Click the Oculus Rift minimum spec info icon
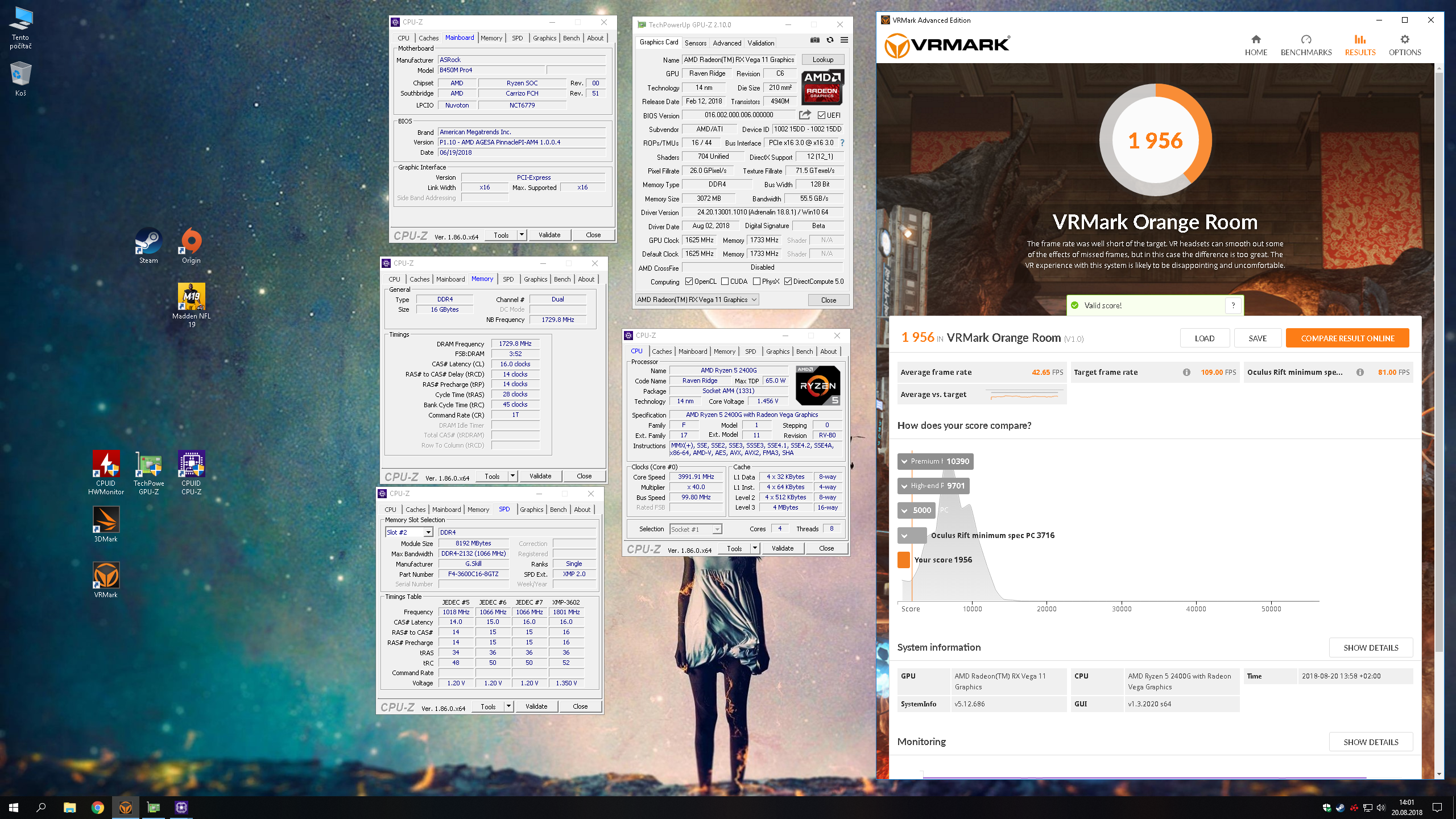Image resolution: width=1456 pixels, height=819 pixels. coord(1360,372)
